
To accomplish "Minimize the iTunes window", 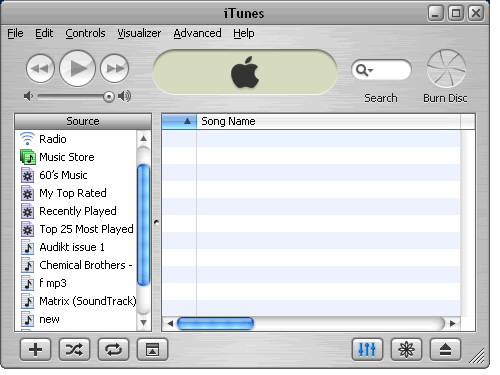I will pyautogui.click(x=435, y=13).
